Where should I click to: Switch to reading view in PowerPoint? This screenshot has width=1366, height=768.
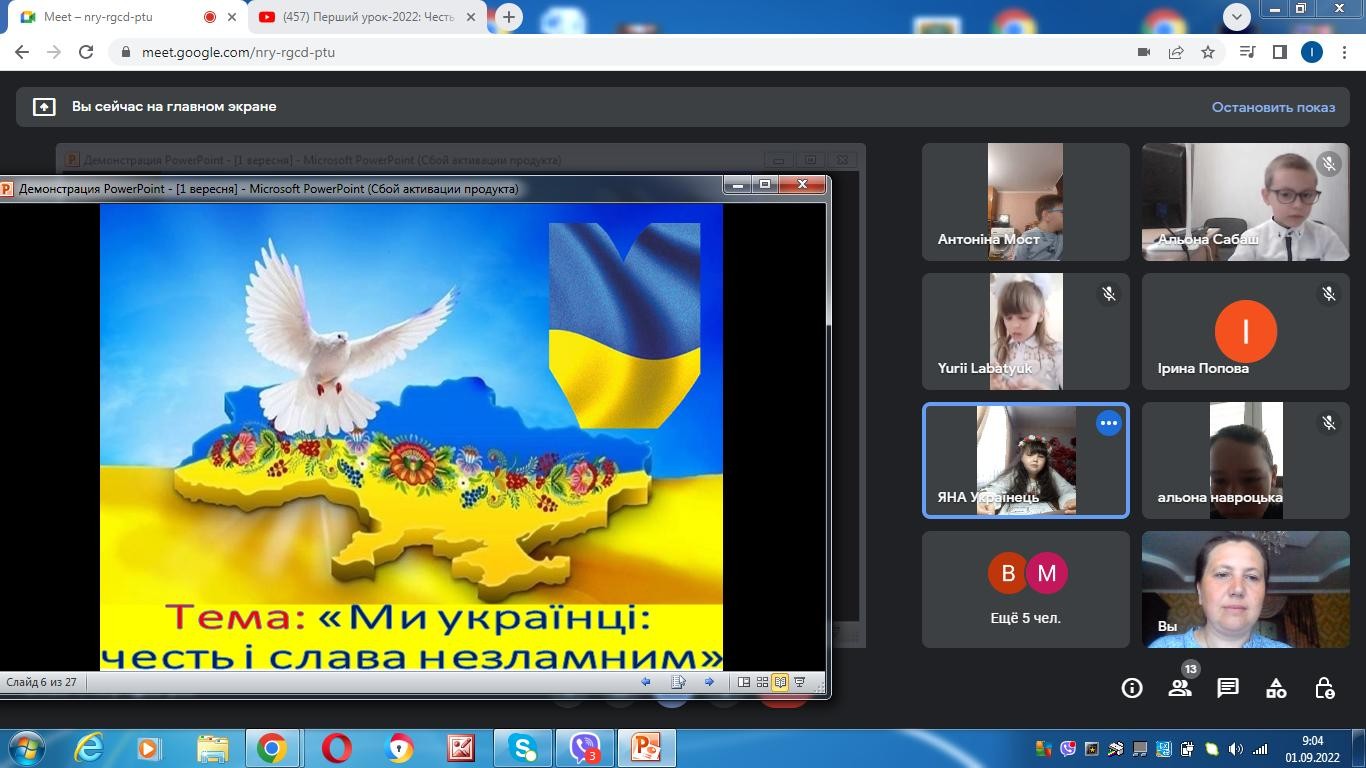(x=780, y=682)
